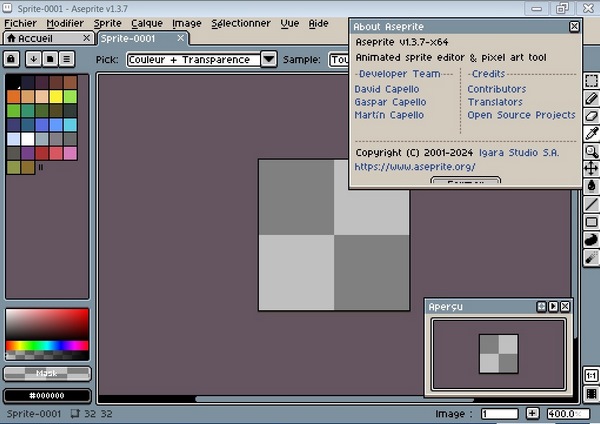Click the frame number input field
The image size is (600, 424).
click(499, 413)
